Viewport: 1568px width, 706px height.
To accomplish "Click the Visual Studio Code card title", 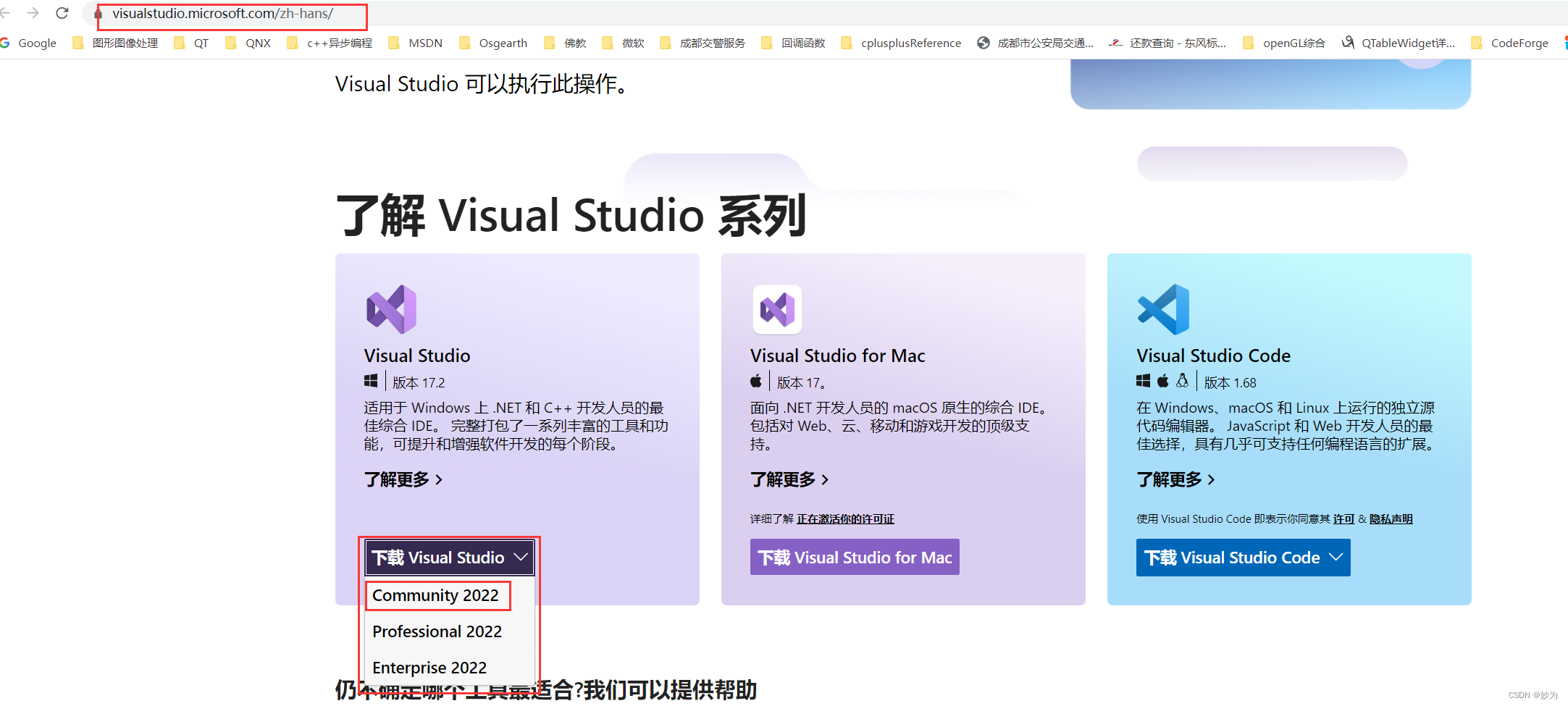I will pos(1214,356).
